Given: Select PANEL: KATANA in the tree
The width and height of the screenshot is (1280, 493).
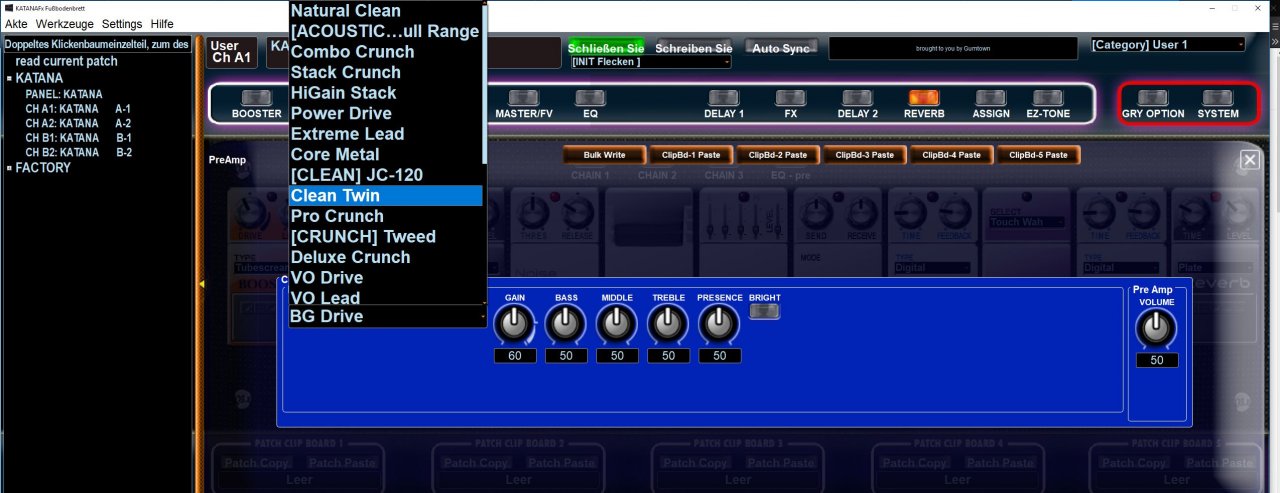Looking at the screenshot, I should 64,94.
